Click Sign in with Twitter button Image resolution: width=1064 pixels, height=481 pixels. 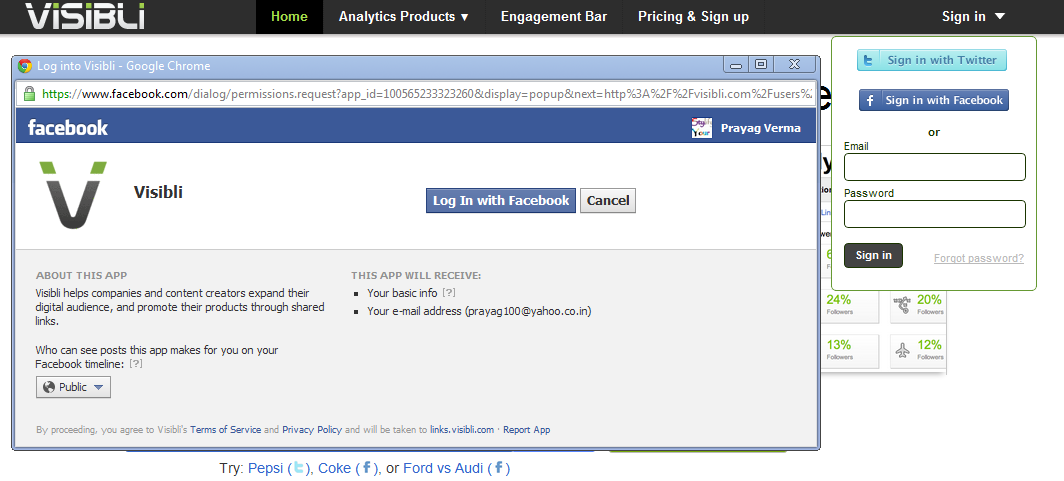click(932, 60)
